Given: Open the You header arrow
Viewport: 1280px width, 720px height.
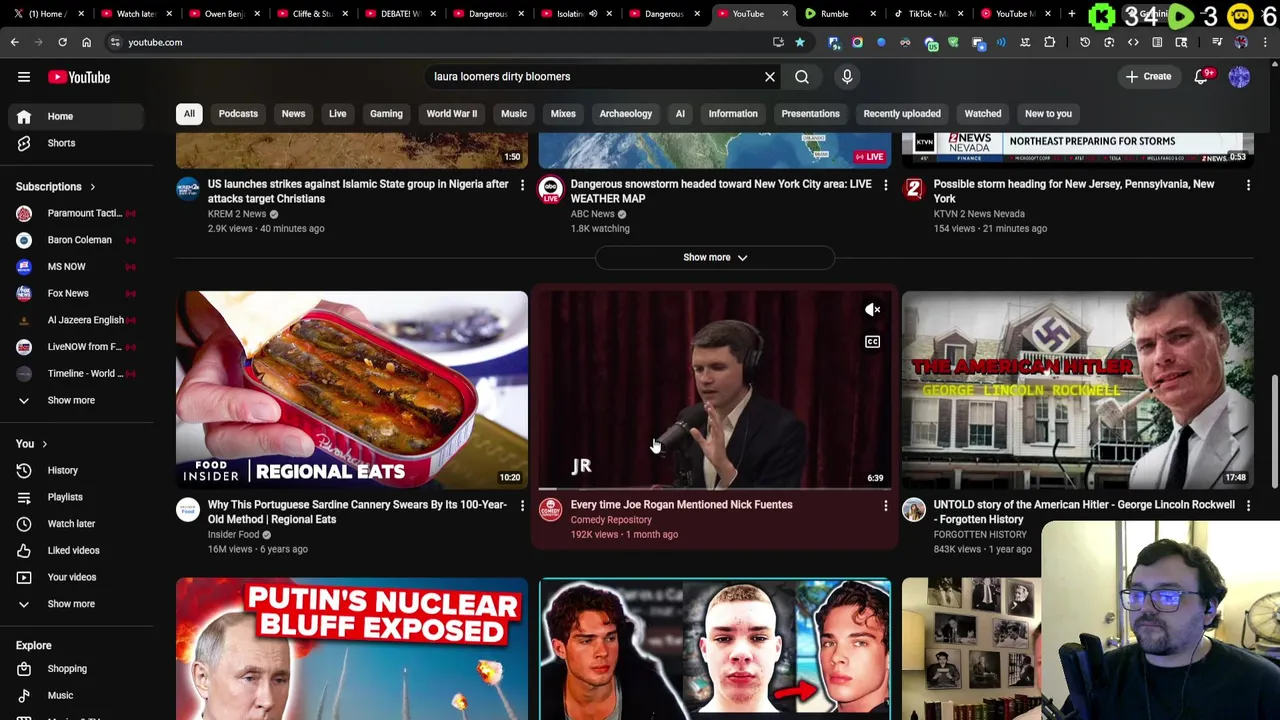Looking at the screenshot, I should tap(44, 444).
